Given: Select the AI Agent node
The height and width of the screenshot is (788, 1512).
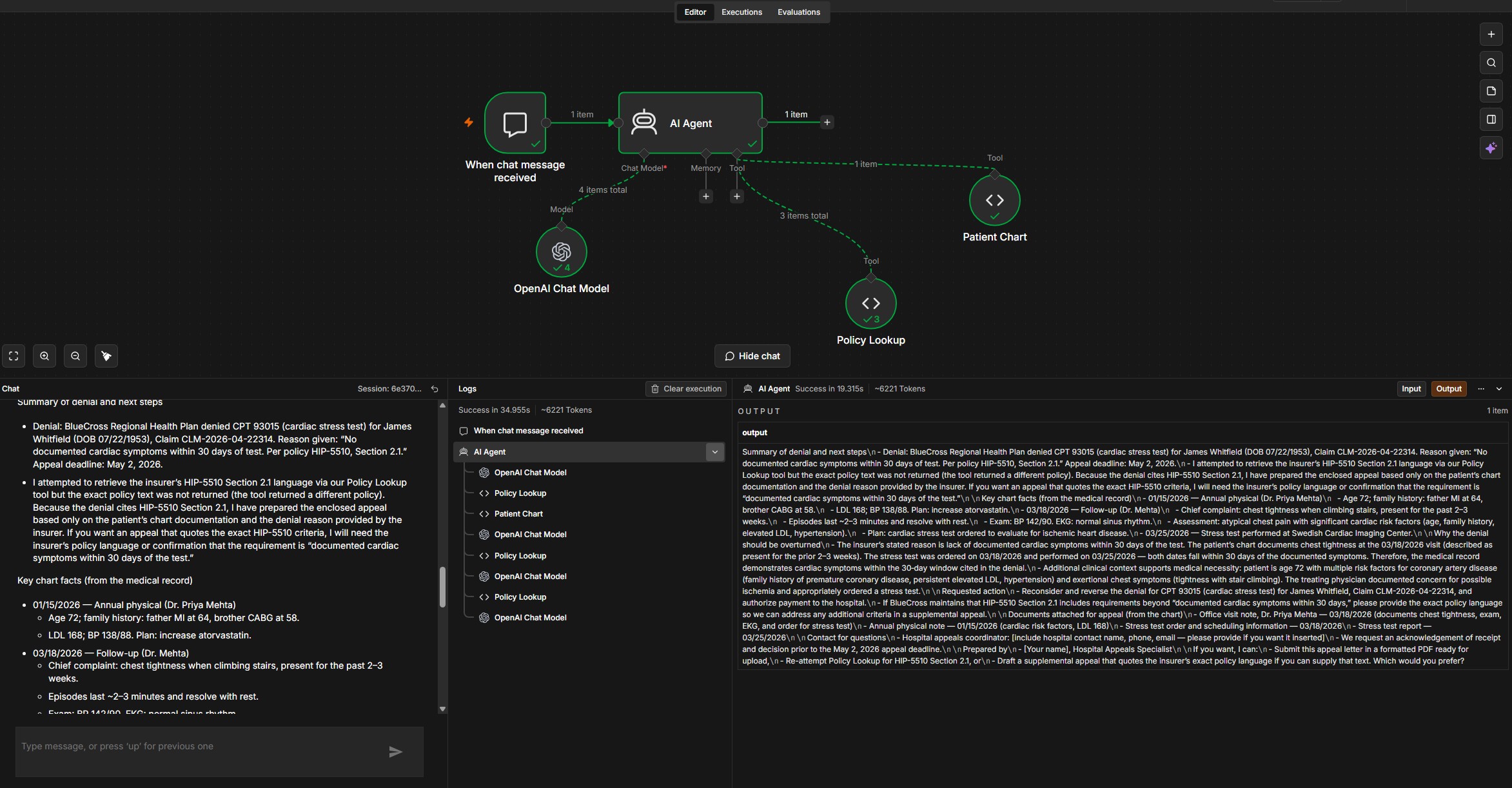Looking at the screenshot, I should pyautogui.click(x=690, y=123).
